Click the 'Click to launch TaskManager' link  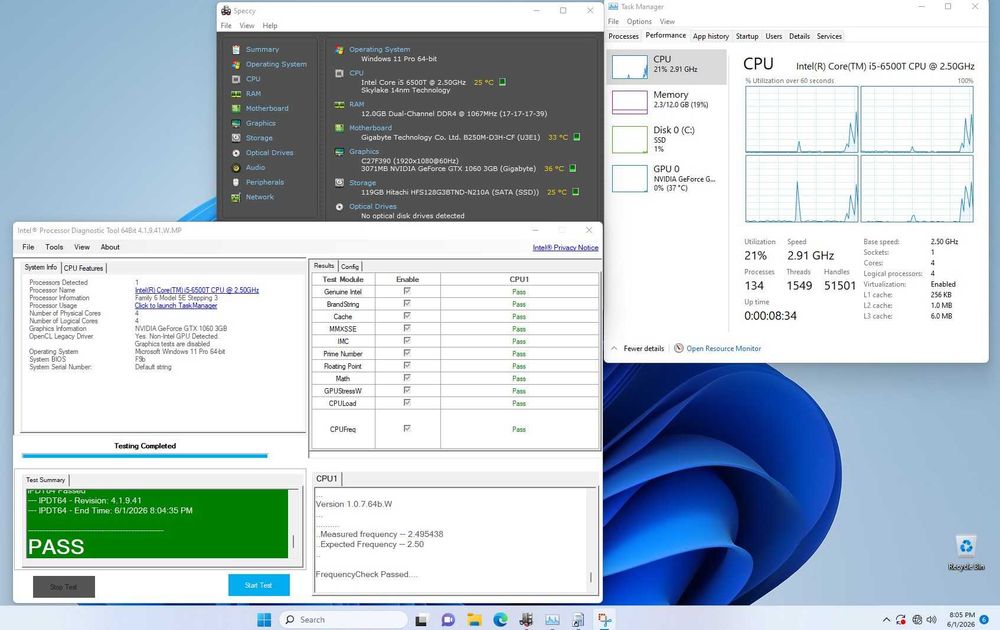[176, 305]
